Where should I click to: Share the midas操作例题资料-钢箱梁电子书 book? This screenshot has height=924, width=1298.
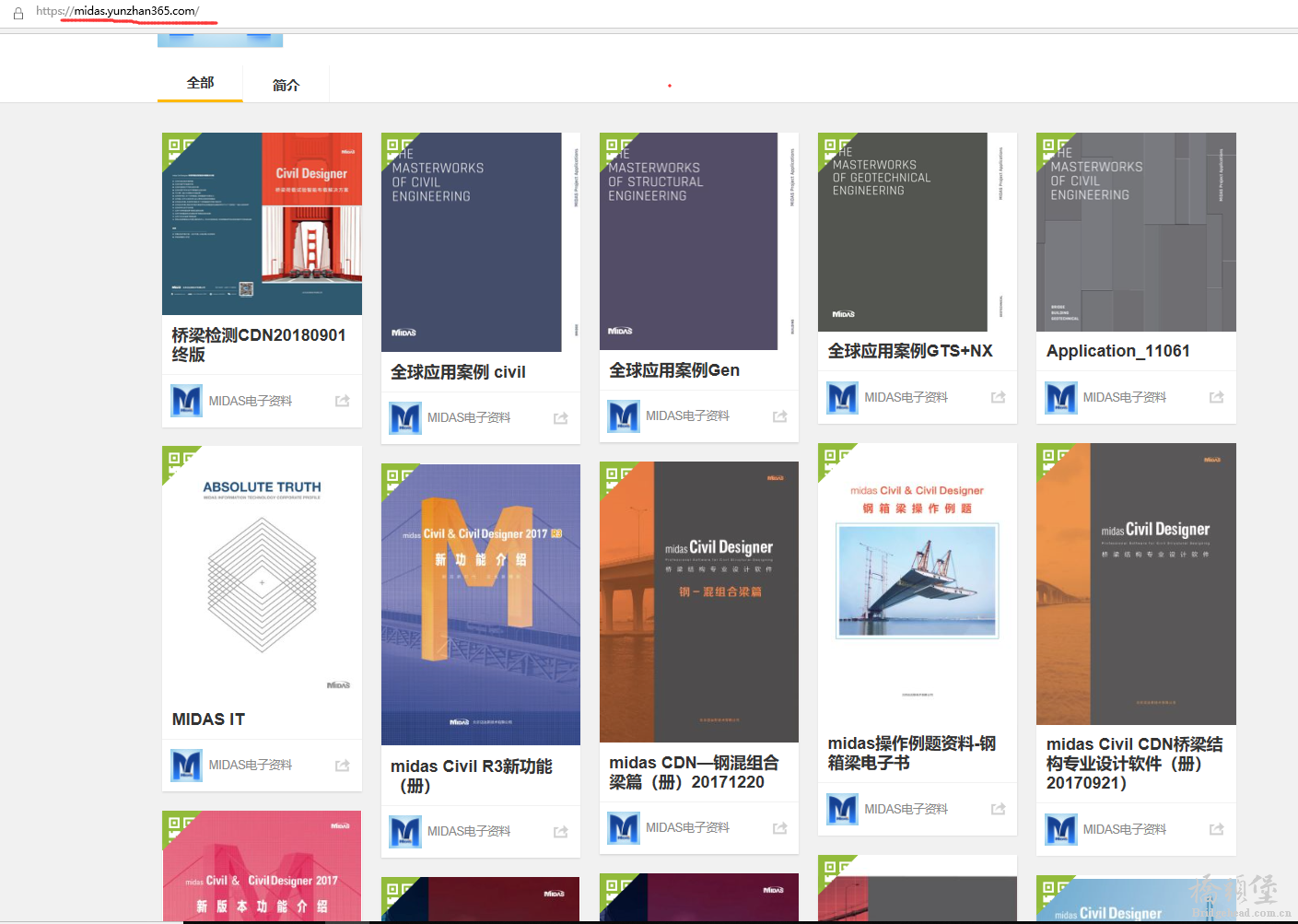(x=999, y=809)
